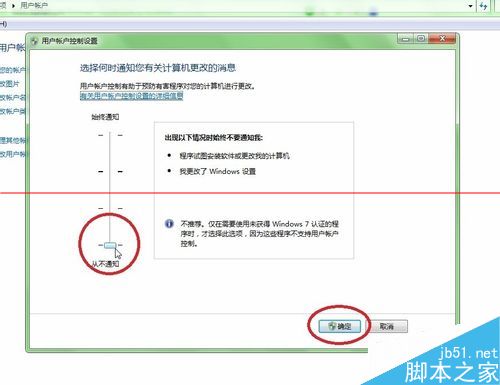Click the bold heading 出现以下情况时始终不要通知我
This screenshot has height=385, width=500.
click(x=214, y=137)
